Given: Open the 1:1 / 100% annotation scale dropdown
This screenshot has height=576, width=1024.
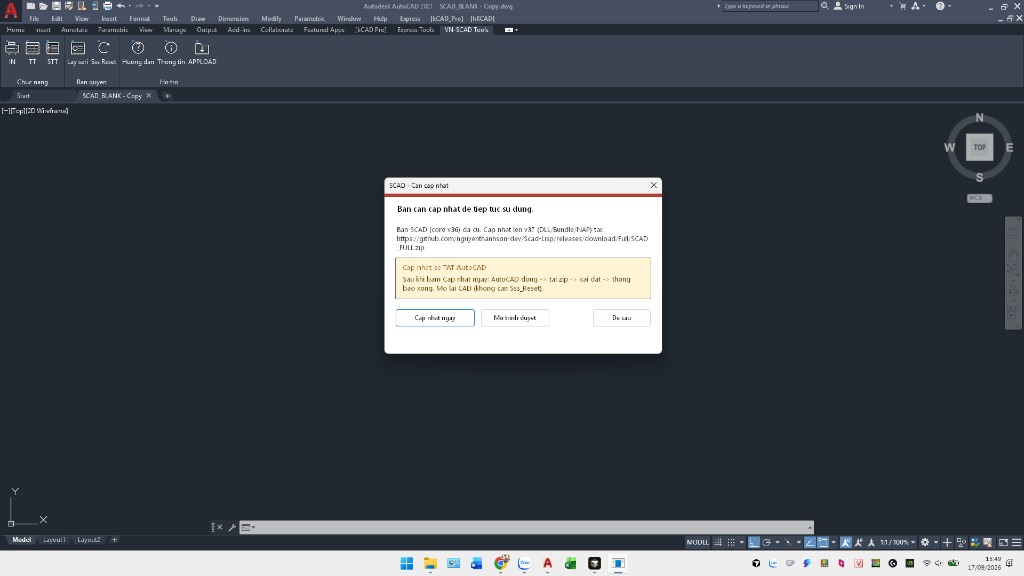Looking at the screenshot, I should (898, 542).
